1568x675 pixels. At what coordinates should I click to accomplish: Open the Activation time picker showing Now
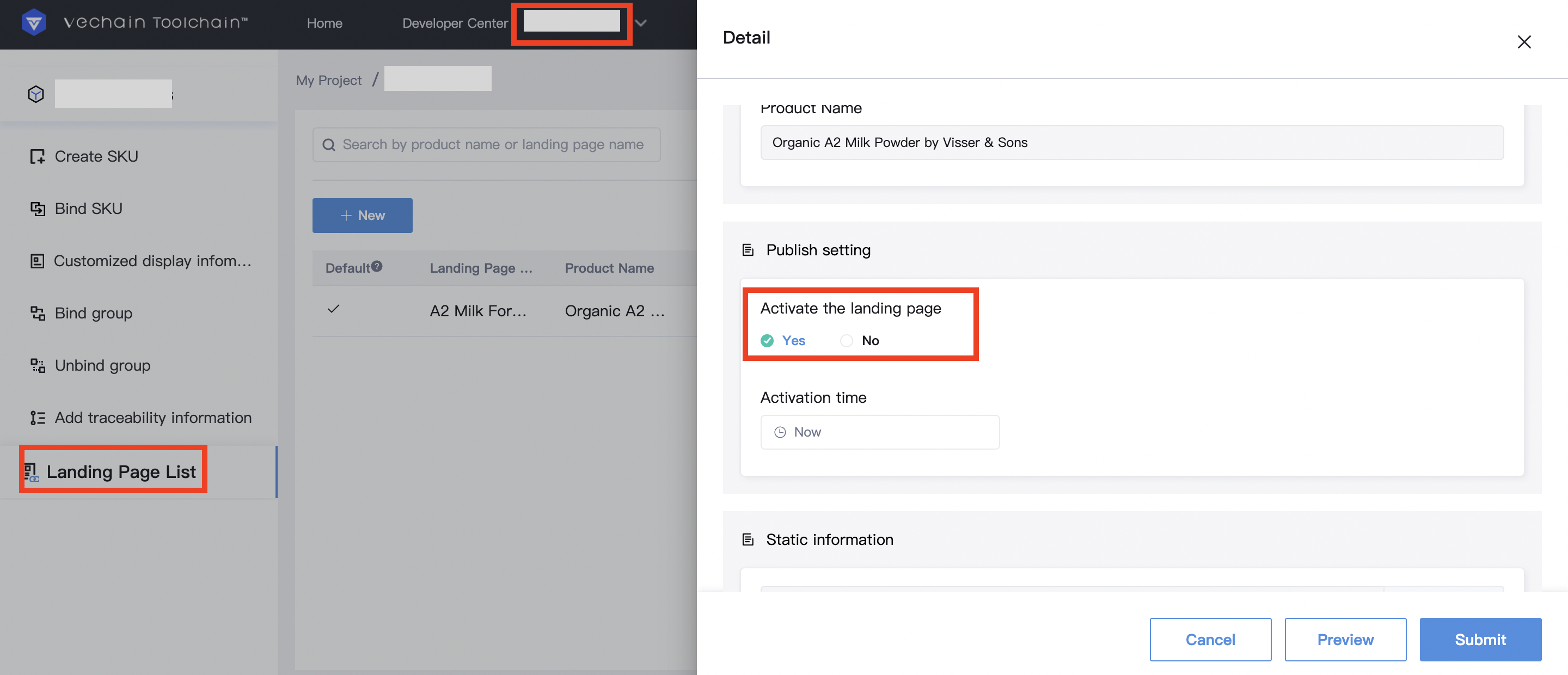tap(880, 432)
